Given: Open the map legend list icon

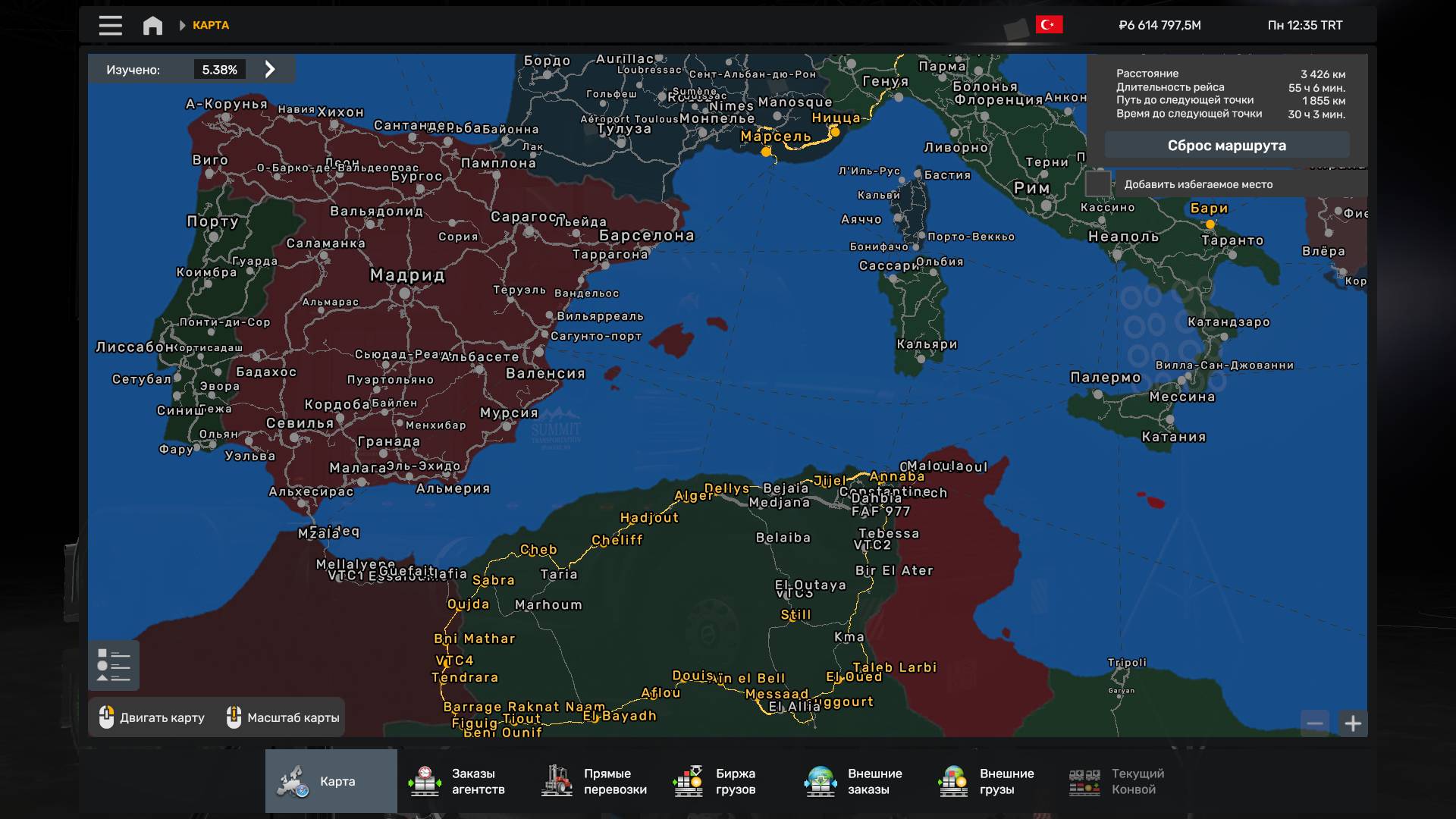Looking at the screenshot, I should pos(114,665).
